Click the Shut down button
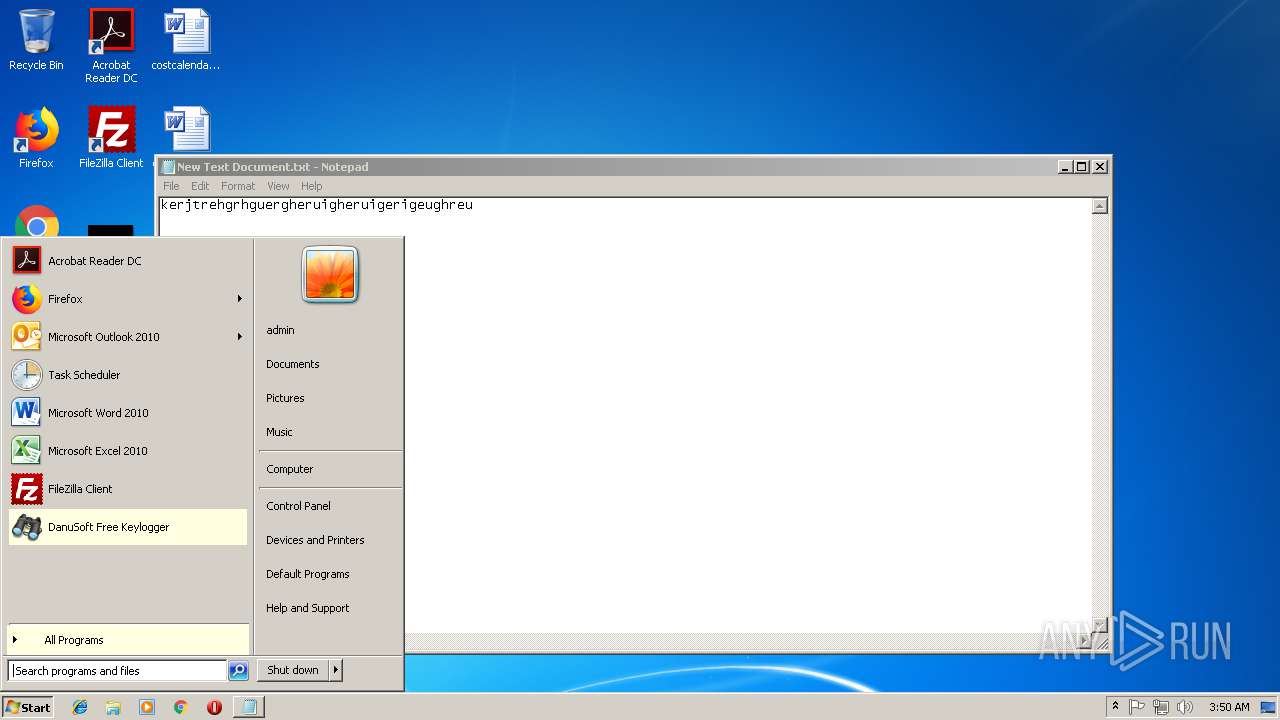 pyautogui.click(x=293, y=670)
